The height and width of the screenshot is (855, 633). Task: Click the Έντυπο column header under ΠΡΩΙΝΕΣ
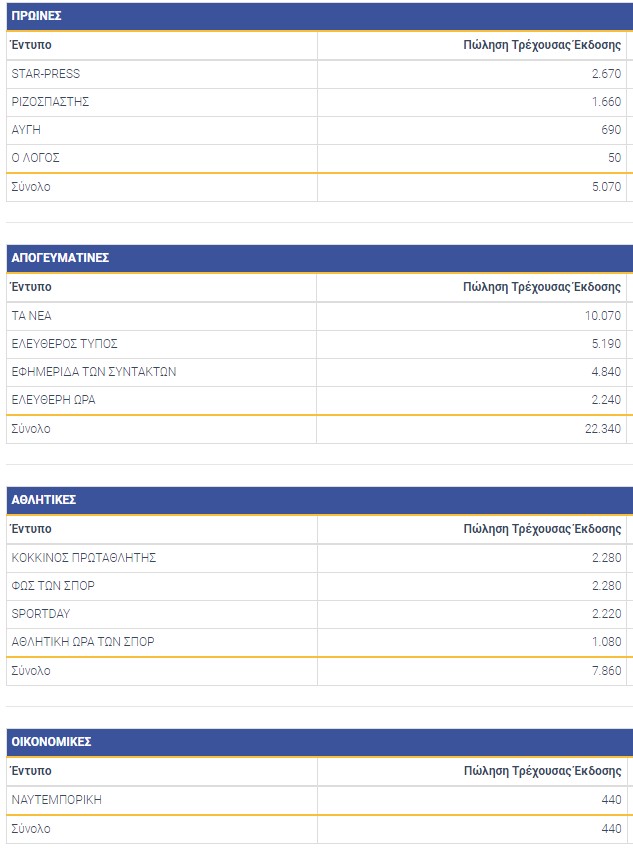[31, 45]
